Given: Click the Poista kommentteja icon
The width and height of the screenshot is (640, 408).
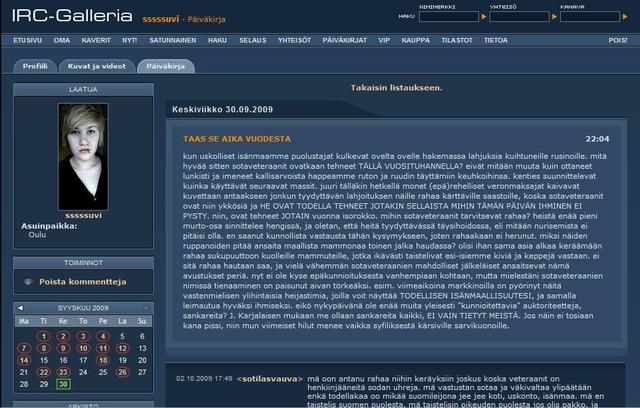Looking at the screenshot, I should coord(28,282).
